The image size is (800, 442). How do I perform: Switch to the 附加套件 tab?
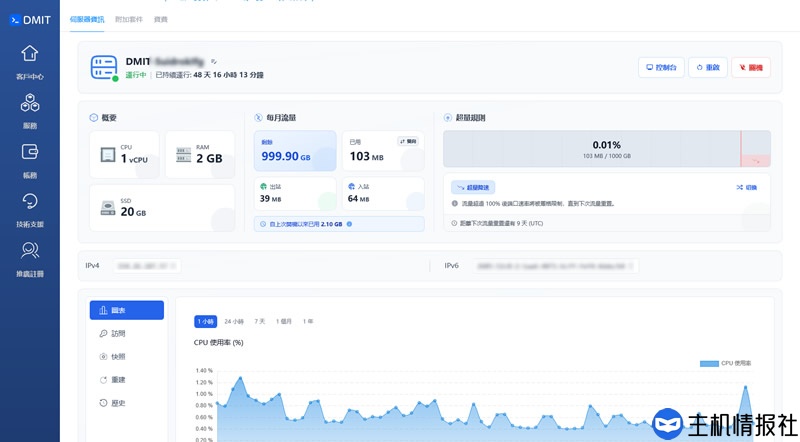coord(129,19)
